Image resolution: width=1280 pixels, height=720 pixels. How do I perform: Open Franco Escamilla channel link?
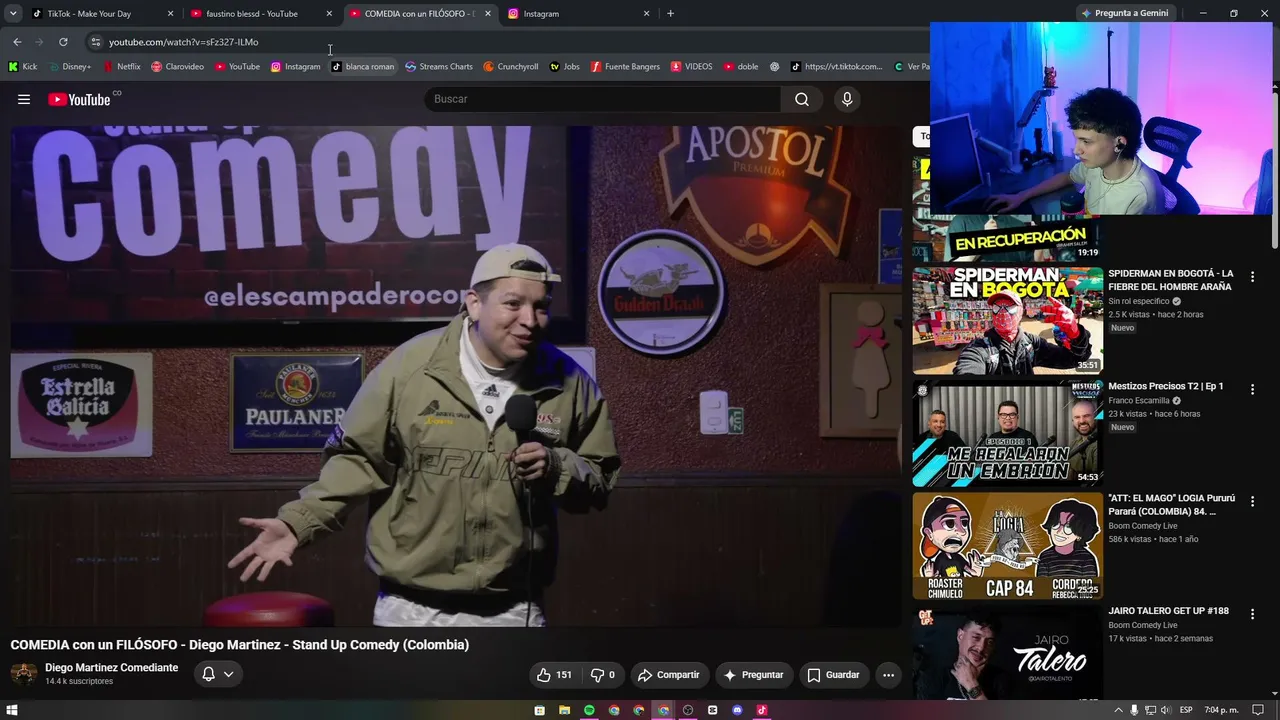click(x=1139, y=401)
